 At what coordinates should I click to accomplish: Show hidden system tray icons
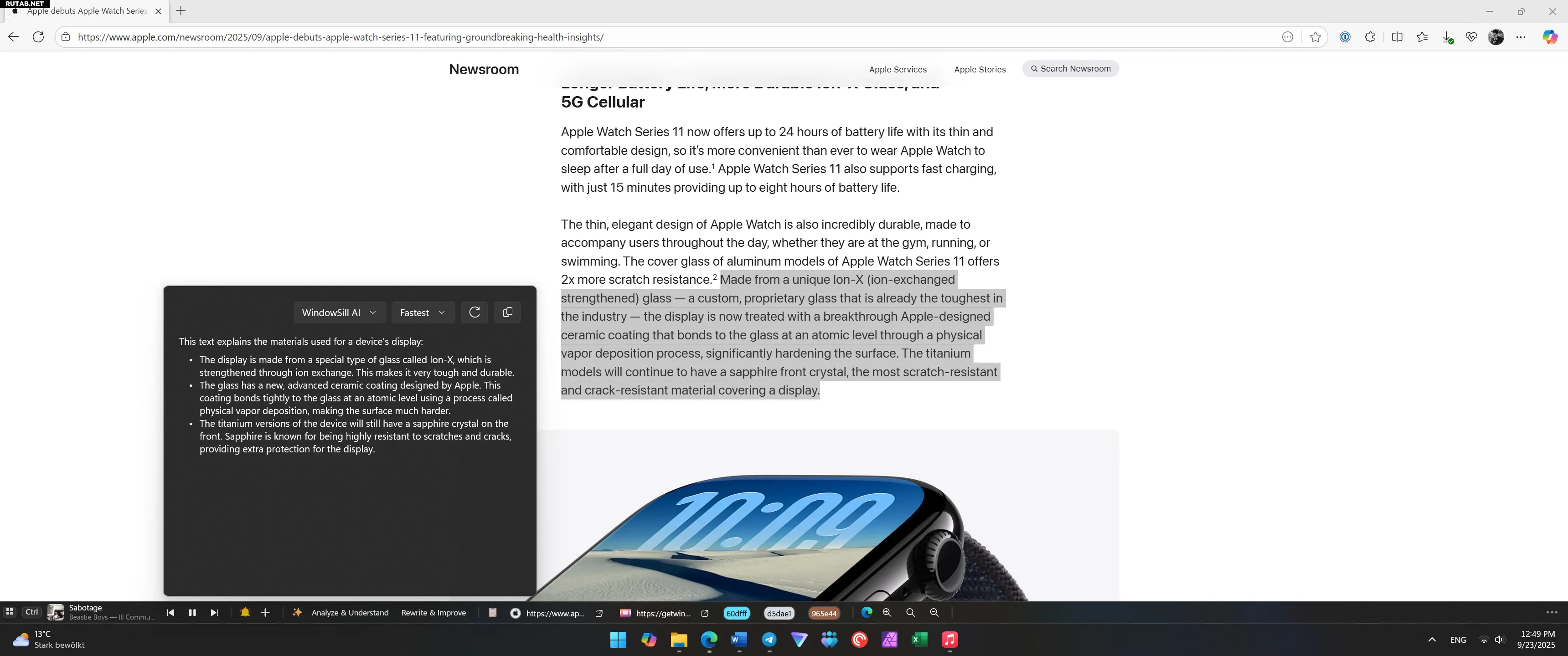point(1432,640)
